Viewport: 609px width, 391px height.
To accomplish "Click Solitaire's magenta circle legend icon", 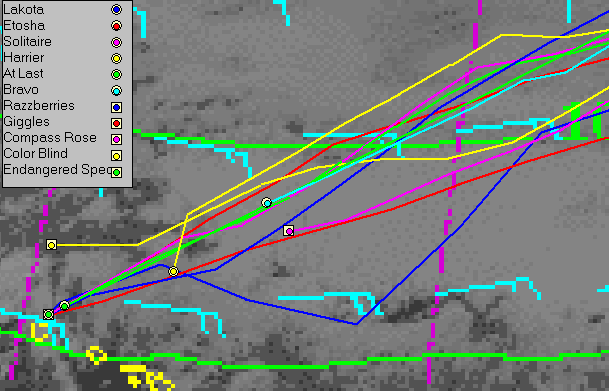I will [116, 42].
